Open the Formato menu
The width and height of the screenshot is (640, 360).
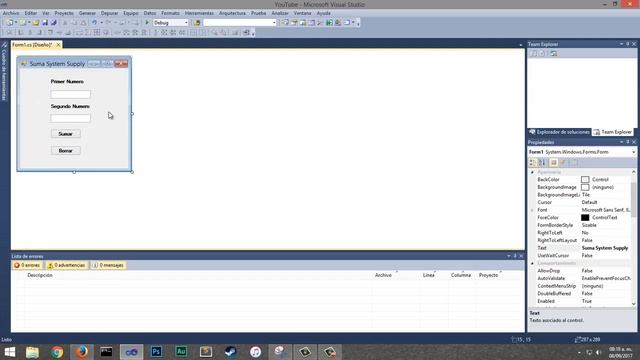170,13
